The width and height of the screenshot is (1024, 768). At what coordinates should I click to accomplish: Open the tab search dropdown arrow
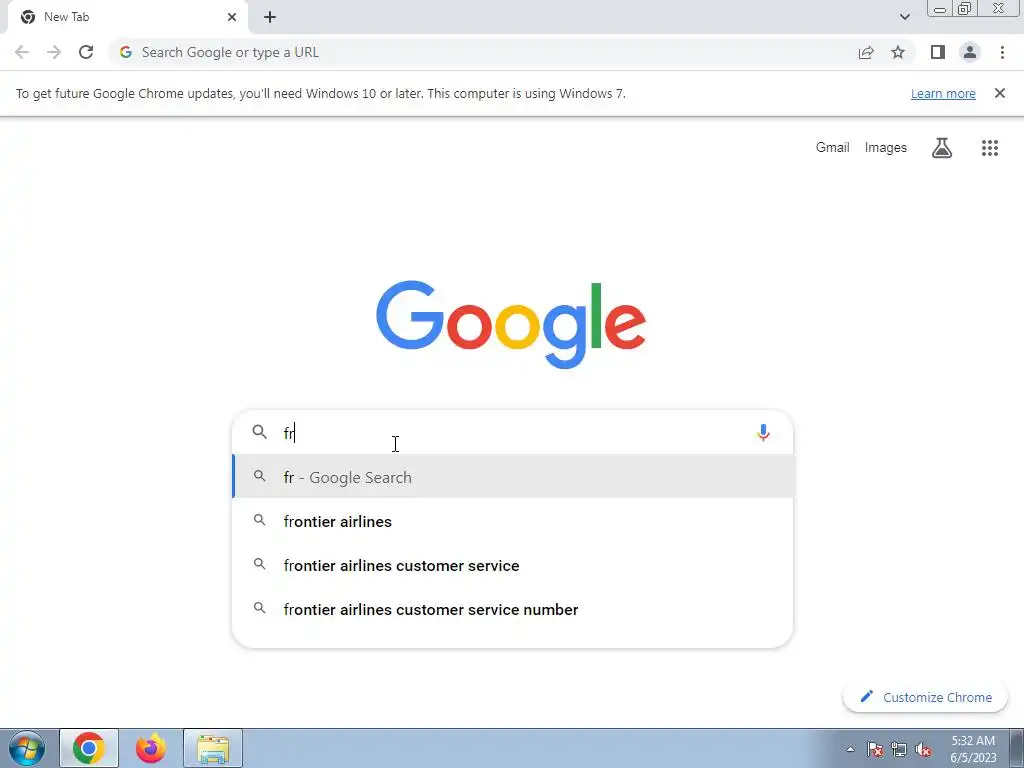(904, 17)
